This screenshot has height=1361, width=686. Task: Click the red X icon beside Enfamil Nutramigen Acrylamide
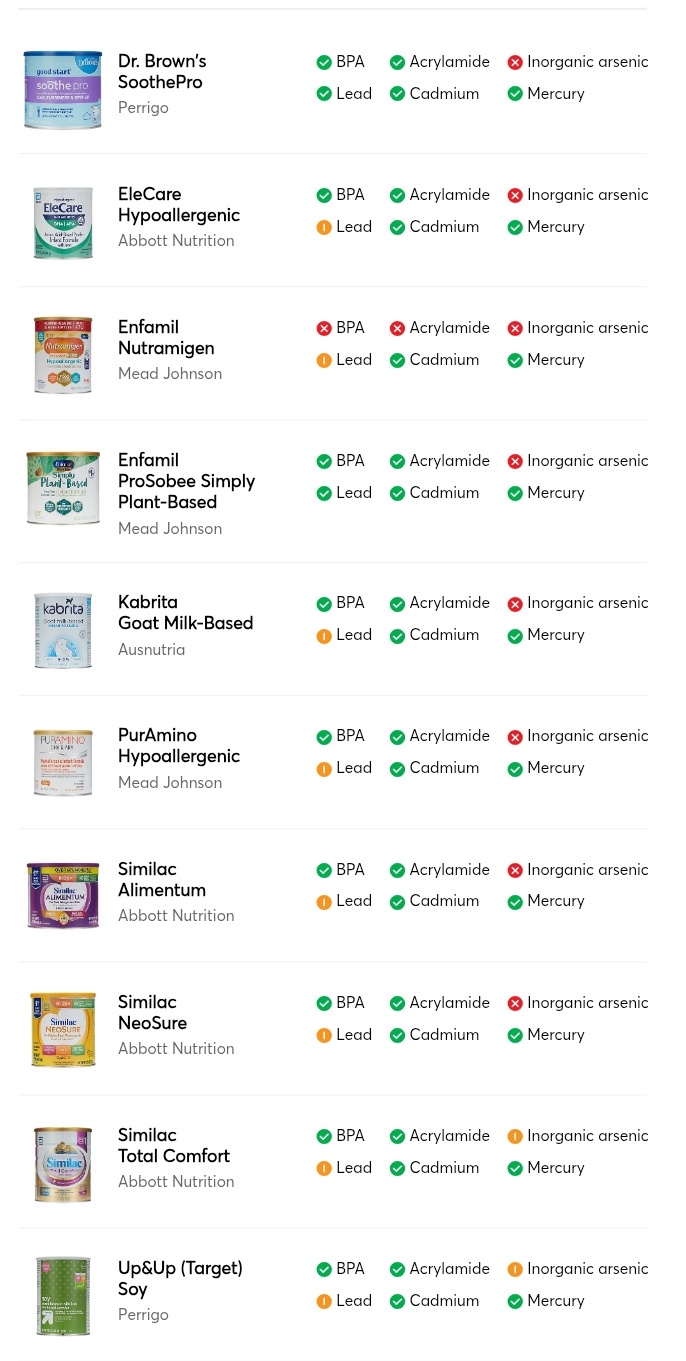coord(397,329)
